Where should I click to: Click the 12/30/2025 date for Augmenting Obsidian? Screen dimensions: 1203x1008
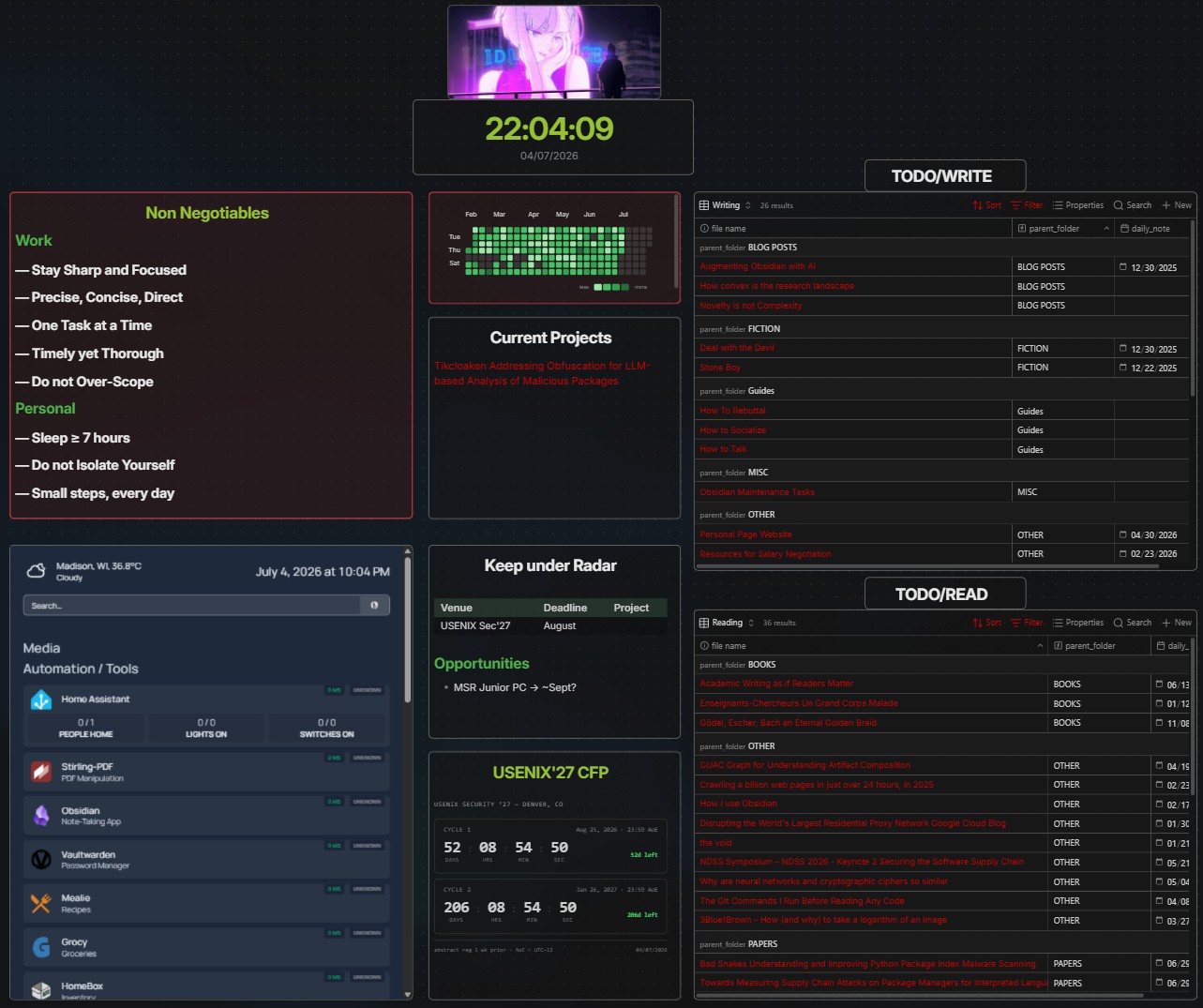click(1153, 267)
